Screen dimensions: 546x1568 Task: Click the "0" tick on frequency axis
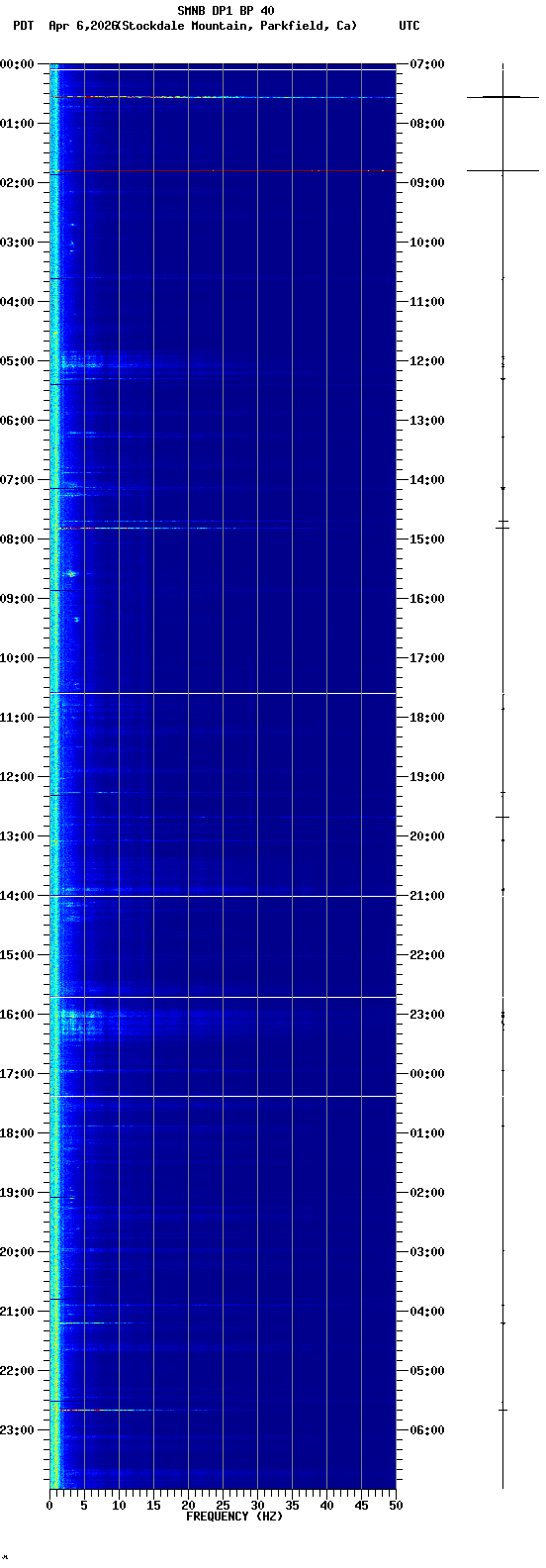49,1506
